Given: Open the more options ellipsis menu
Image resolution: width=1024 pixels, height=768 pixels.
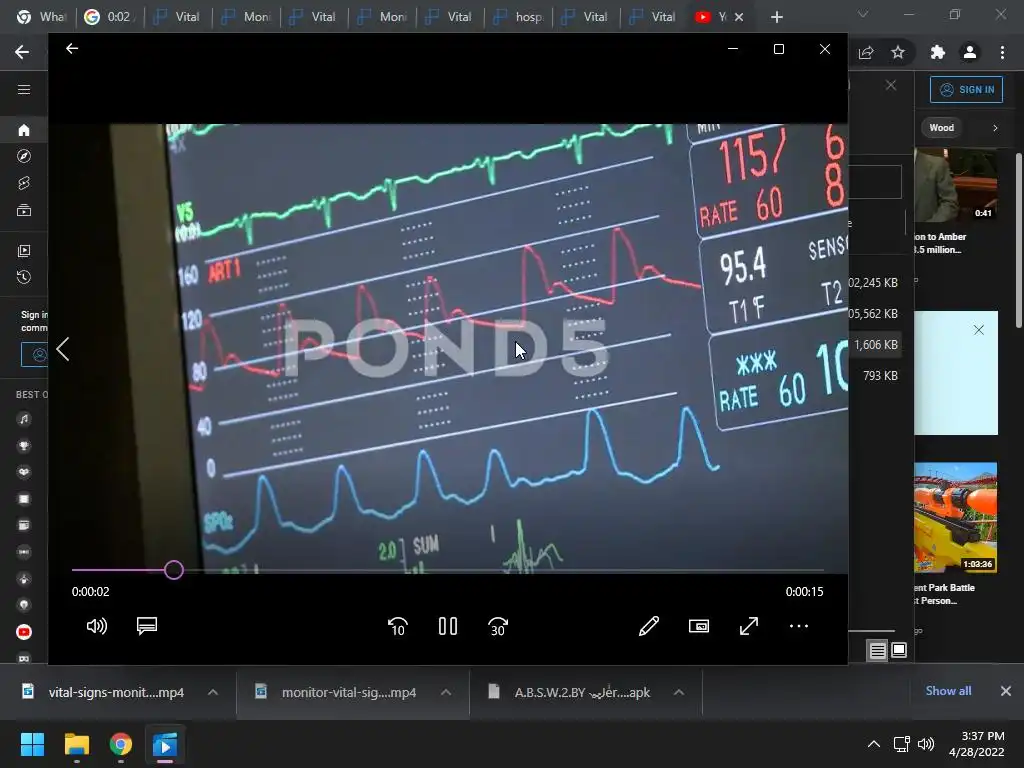Looking at the screenshot, I should (x=799, y=626).
